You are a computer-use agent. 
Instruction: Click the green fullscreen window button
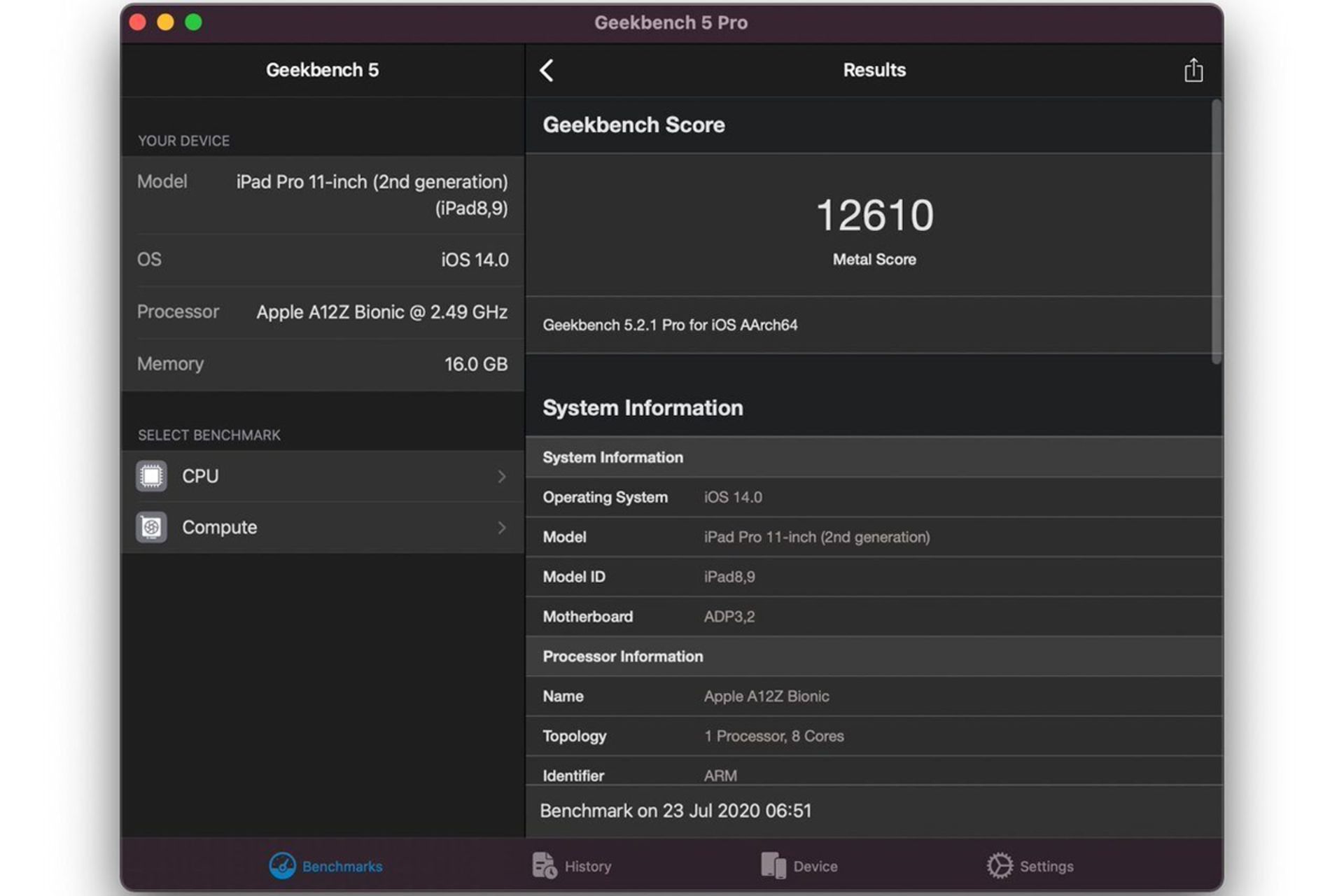point(193,22)
